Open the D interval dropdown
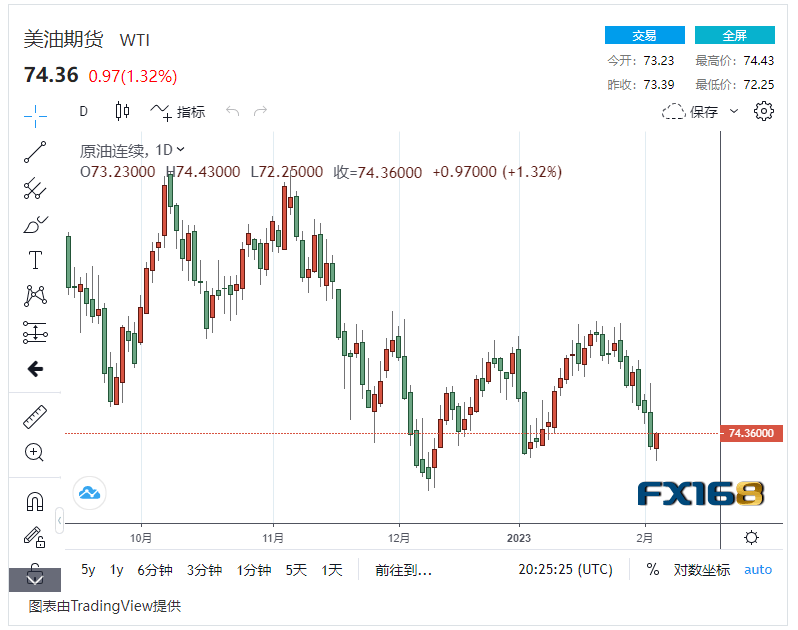The width and height of the screenshot is (798, 630). coord(84,111)
